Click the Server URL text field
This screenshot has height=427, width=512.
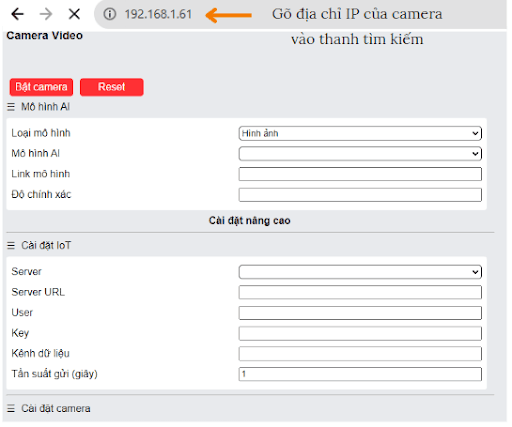pyautogui.click(x=360, y=292)
